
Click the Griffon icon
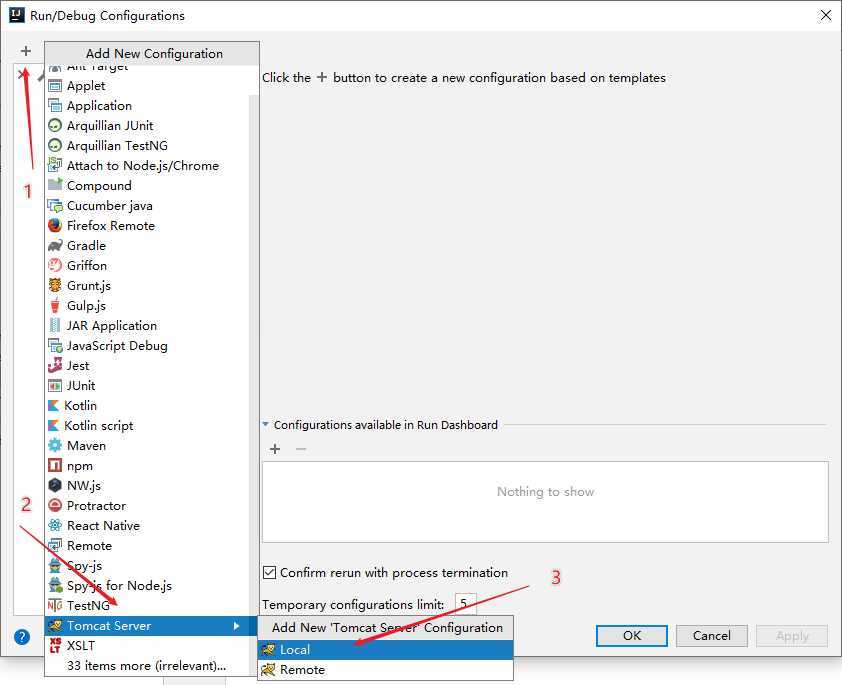click(x=55, y=265)
